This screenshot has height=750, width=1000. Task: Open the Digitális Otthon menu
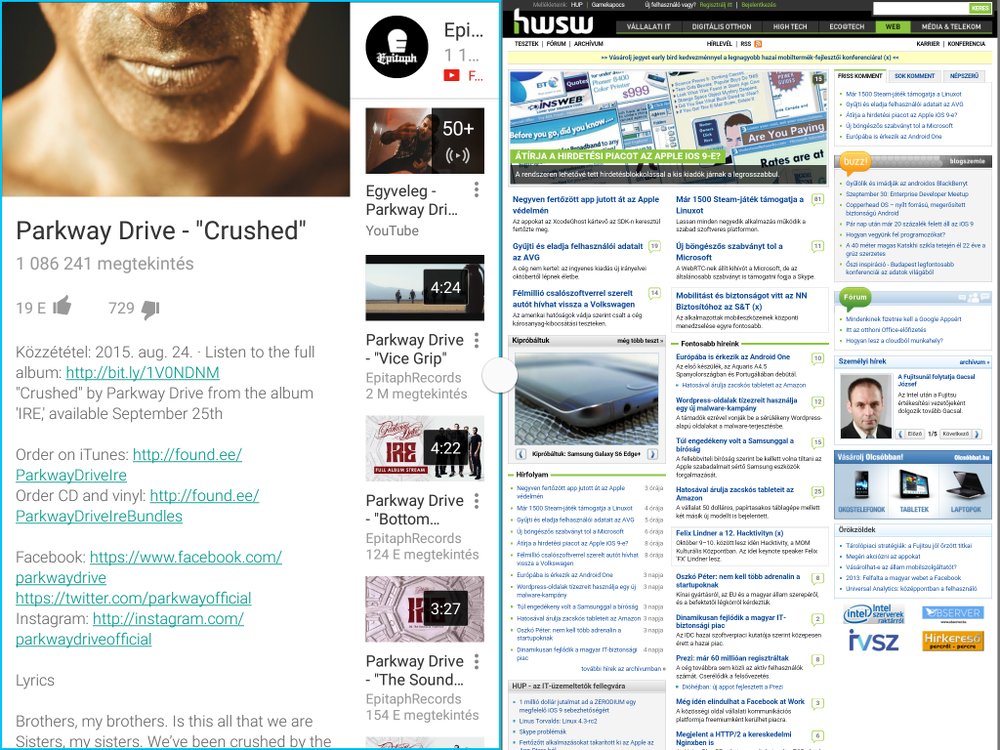(x=721, y=27)
